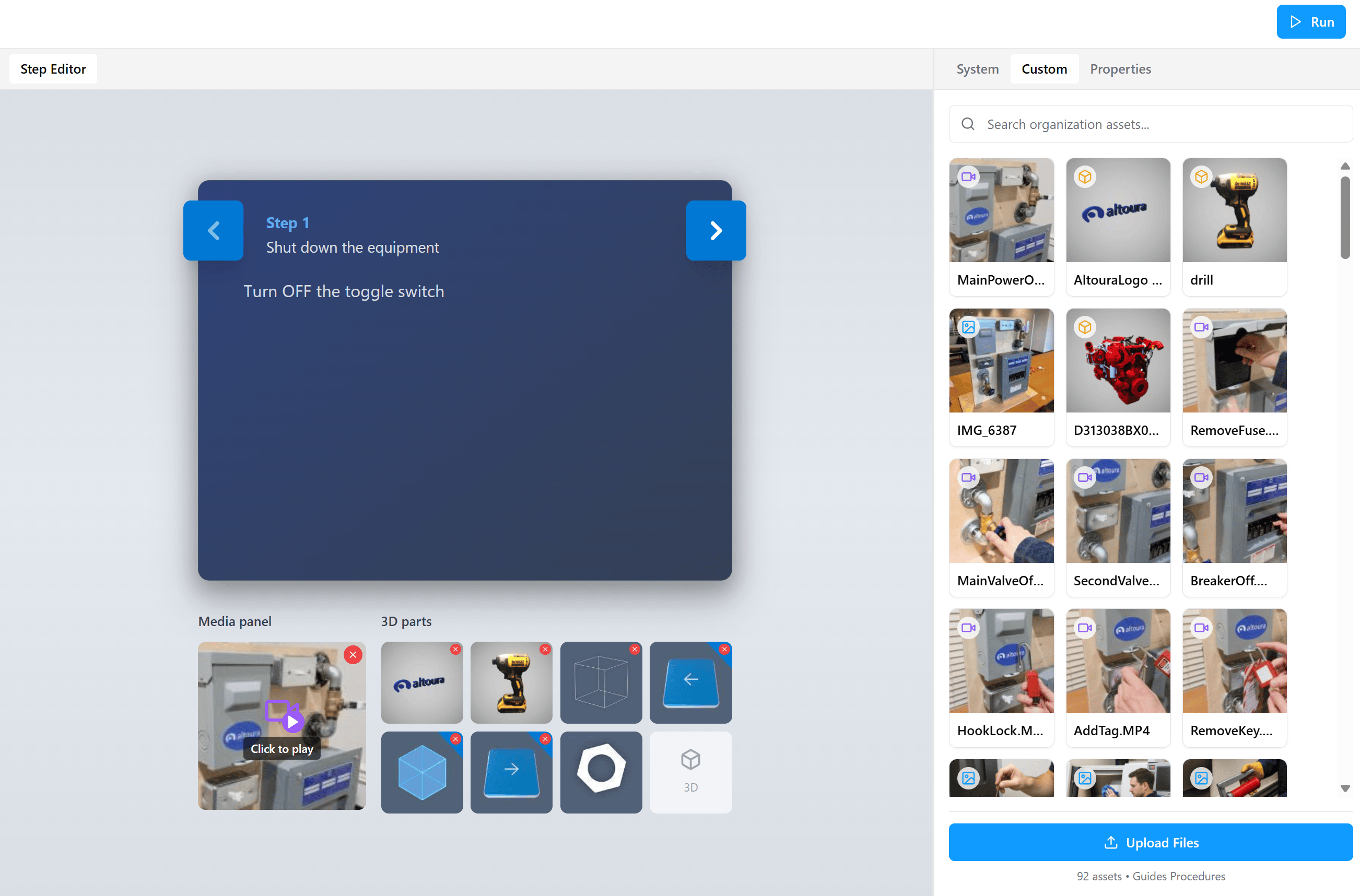1360x896 pixels.
Task: Select the D313038BX0... engine model asset
Action: [1118, 377]
